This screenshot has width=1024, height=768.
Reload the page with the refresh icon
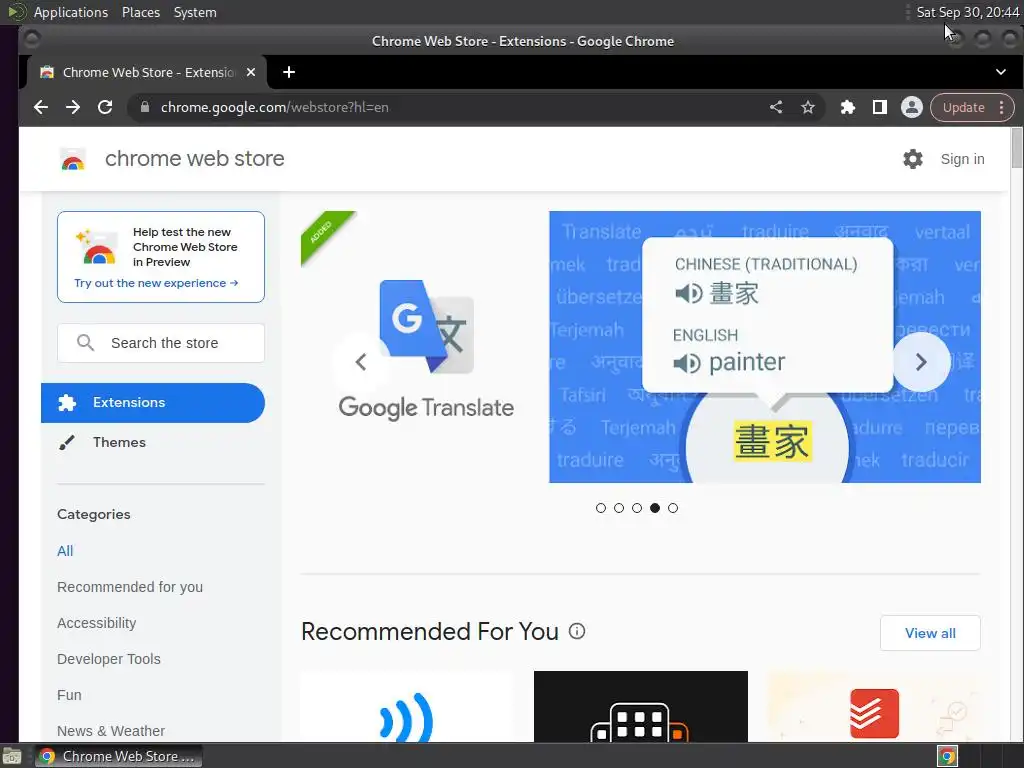pos(104,107)
